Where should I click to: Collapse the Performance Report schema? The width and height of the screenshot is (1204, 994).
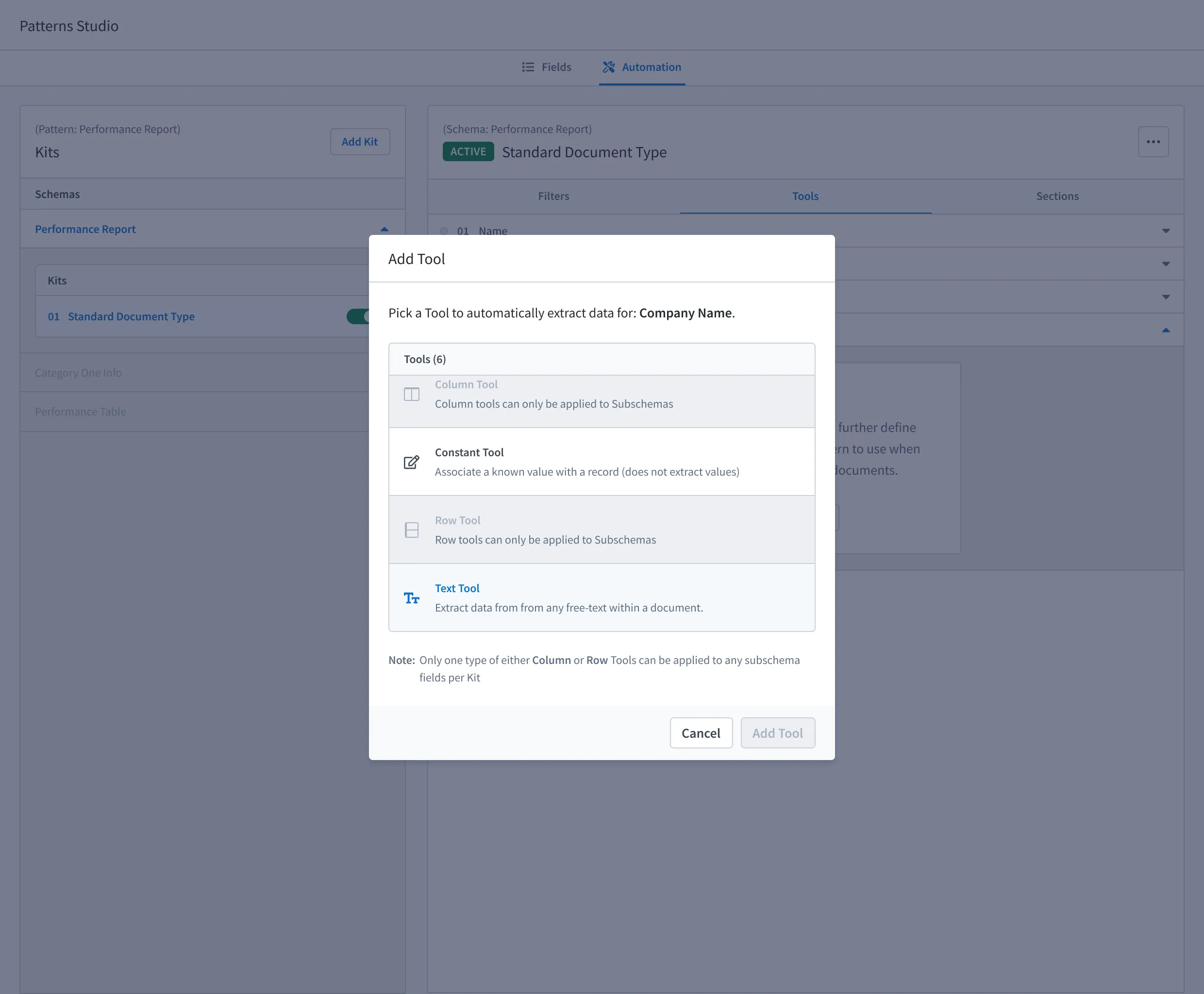pos(385,229)
